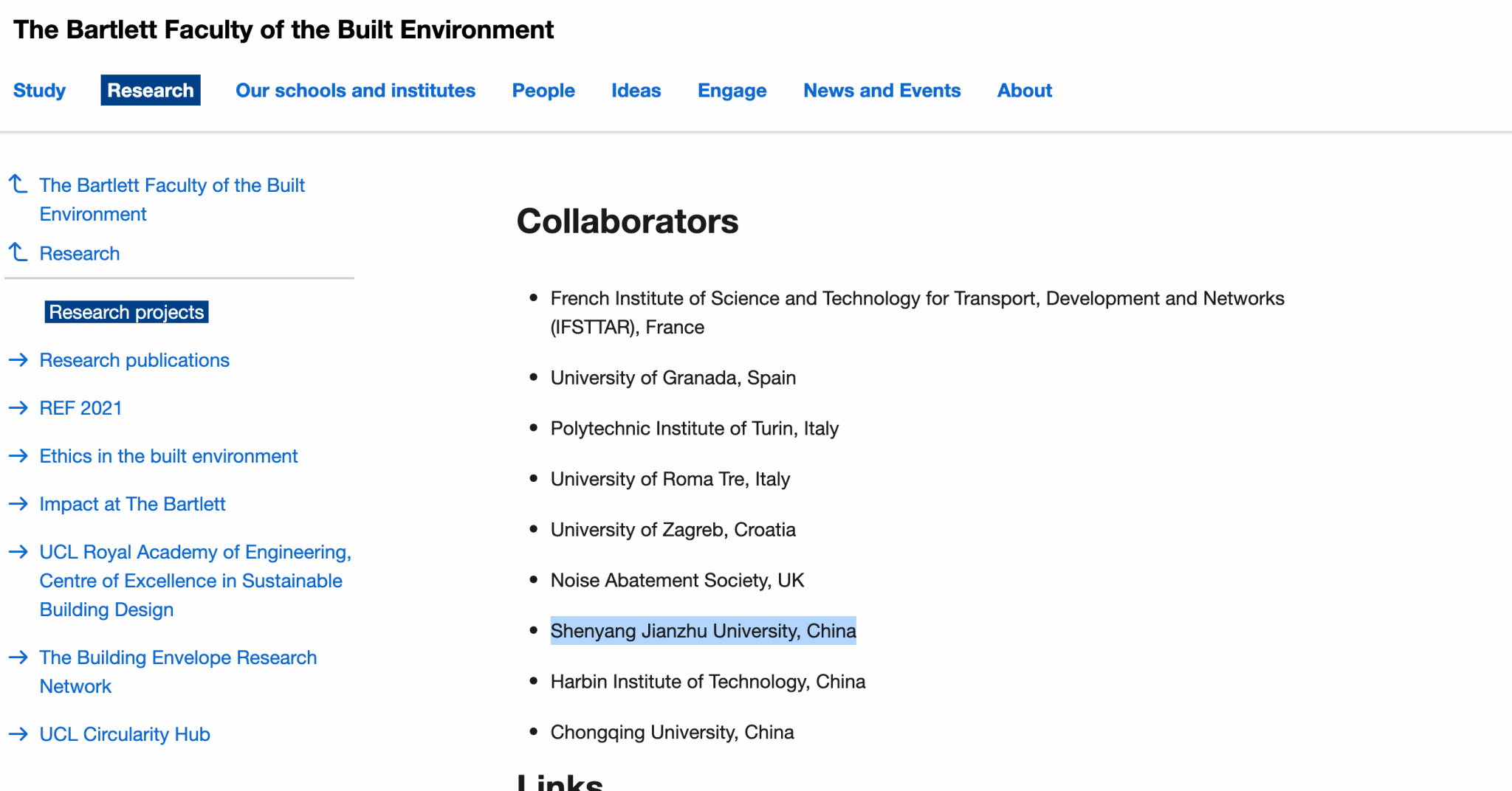
Task: Click the arrow icon next to The Building Envelope Research Network
Action: coord(18,657)
